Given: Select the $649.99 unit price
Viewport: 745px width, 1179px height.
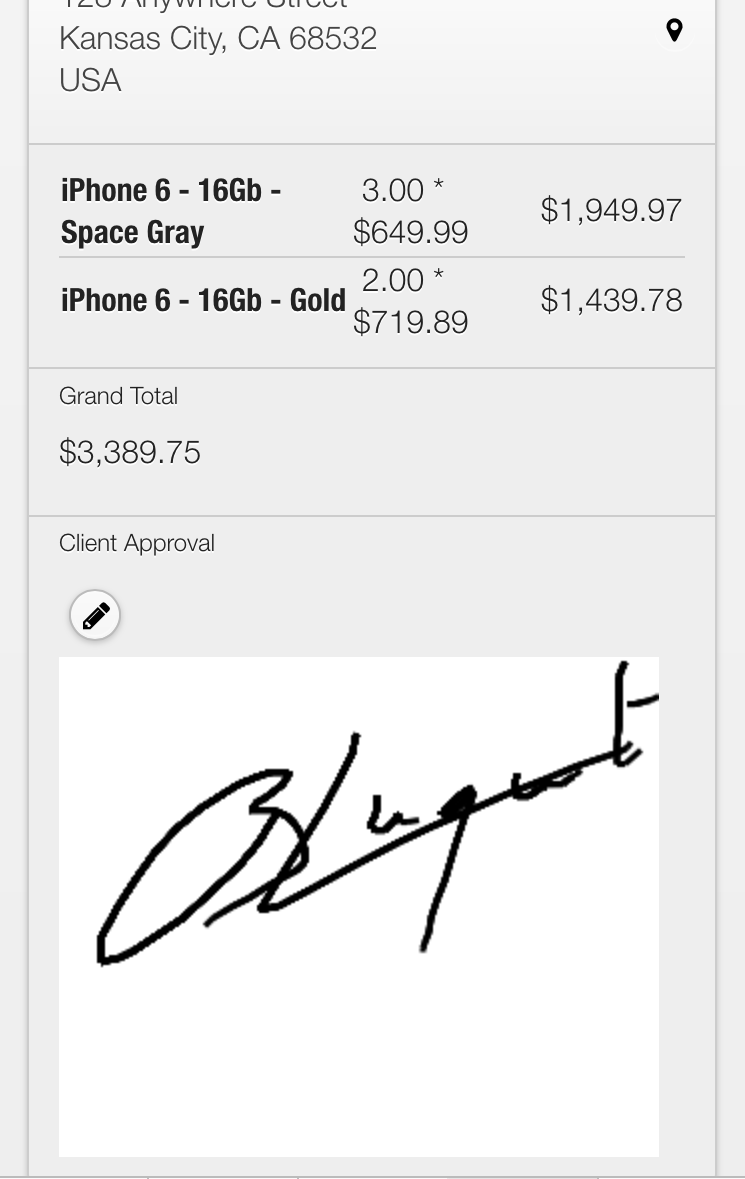Looking at the screenshot, I should click(x=410, y=232).
